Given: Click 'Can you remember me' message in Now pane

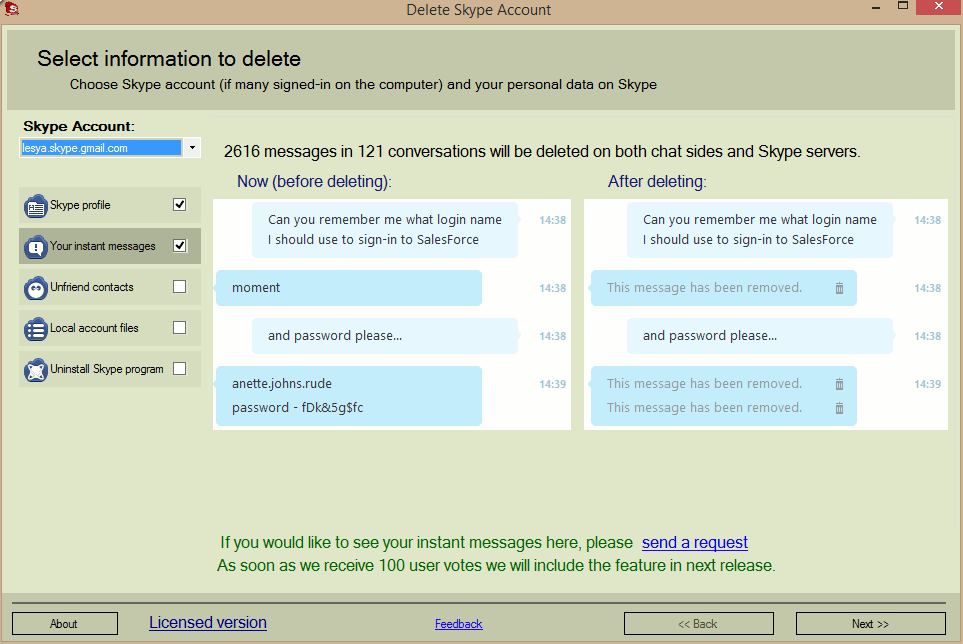Looking at the screenshot, I should click(x=384, y=230).
